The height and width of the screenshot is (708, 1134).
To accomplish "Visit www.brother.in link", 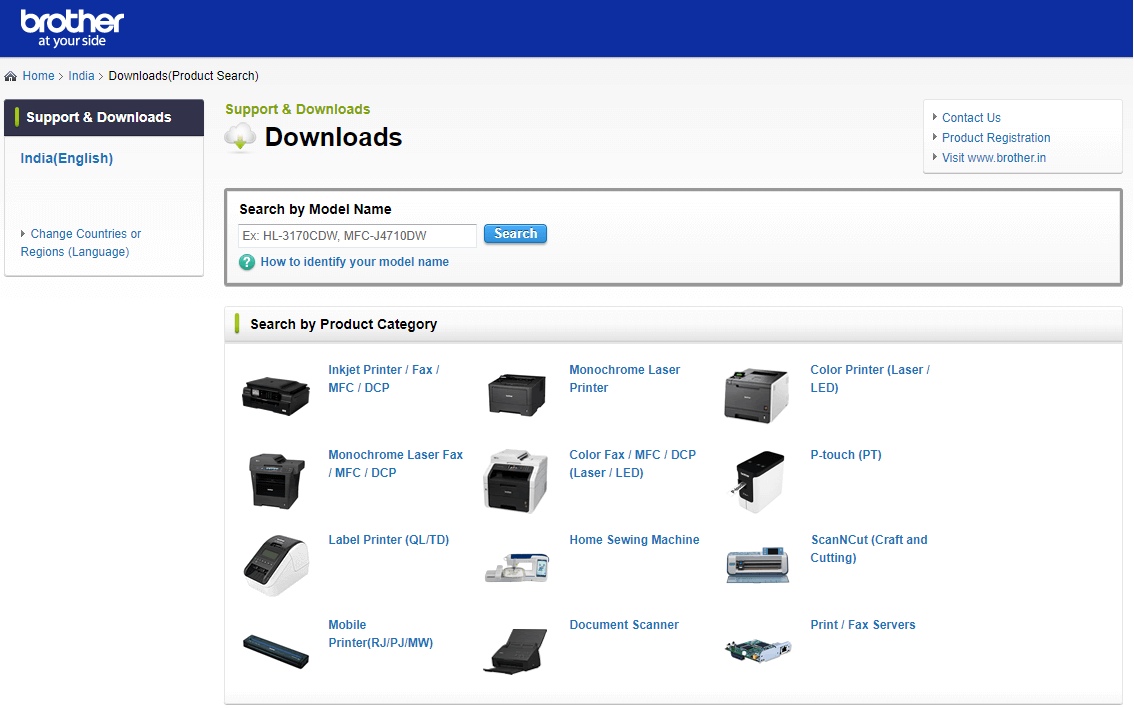I will (x=994, y=158).
